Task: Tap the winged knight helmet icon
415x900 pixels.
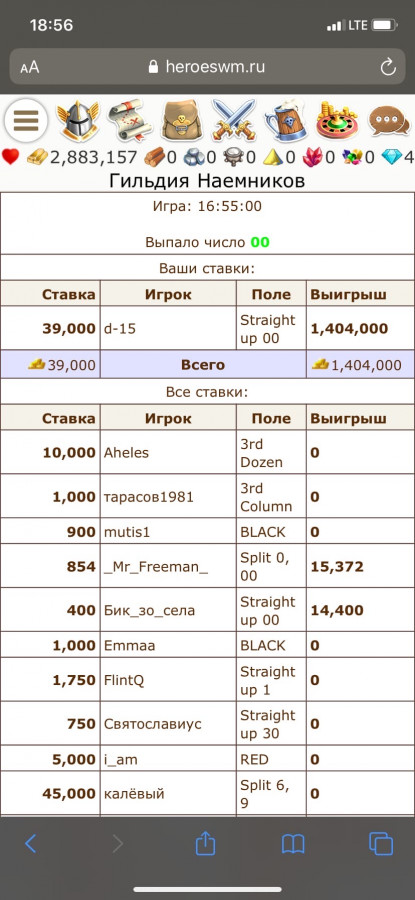Action: pos(77,121)
